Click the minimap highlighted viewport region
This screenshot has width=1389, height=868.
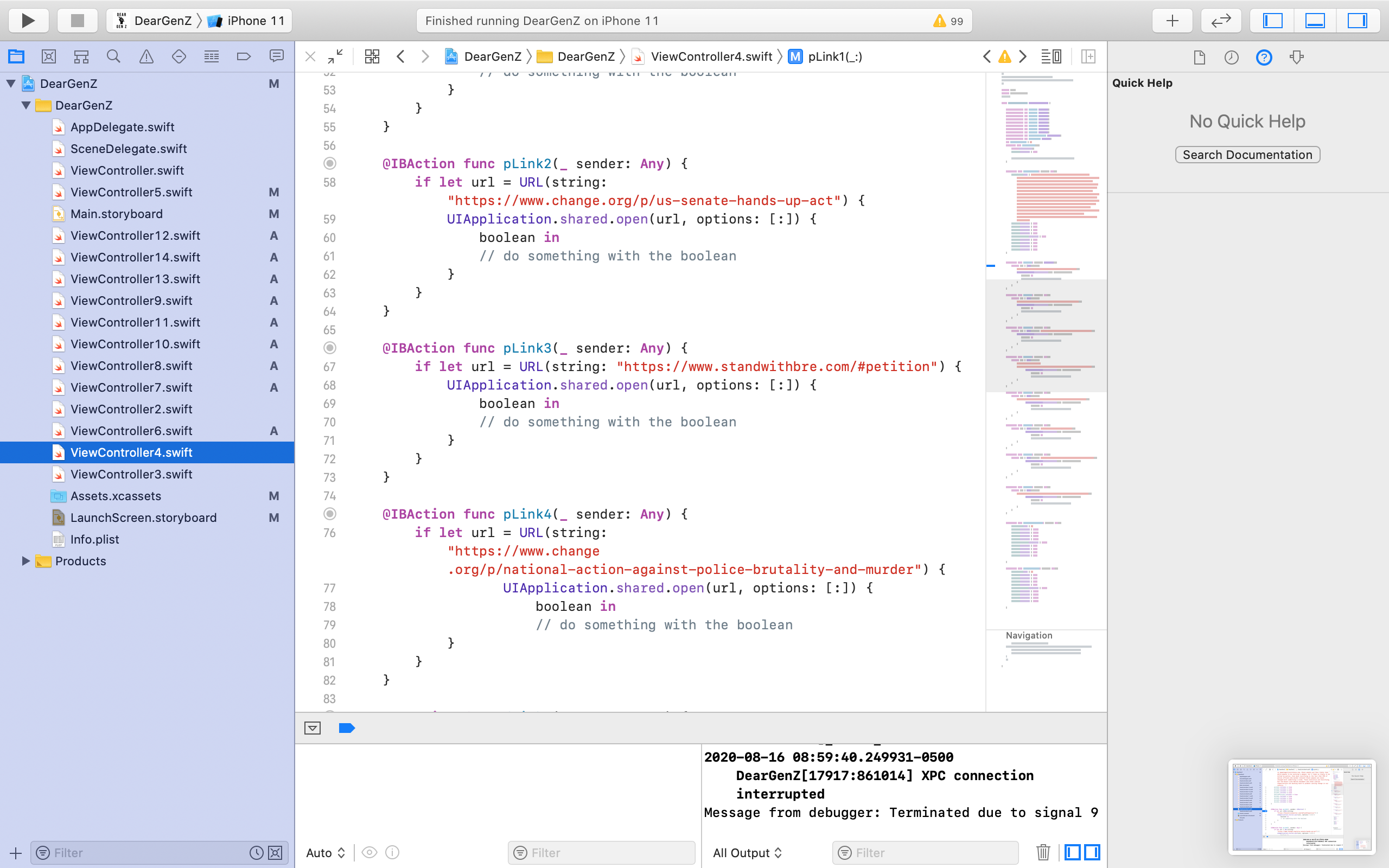(1046, 336)
